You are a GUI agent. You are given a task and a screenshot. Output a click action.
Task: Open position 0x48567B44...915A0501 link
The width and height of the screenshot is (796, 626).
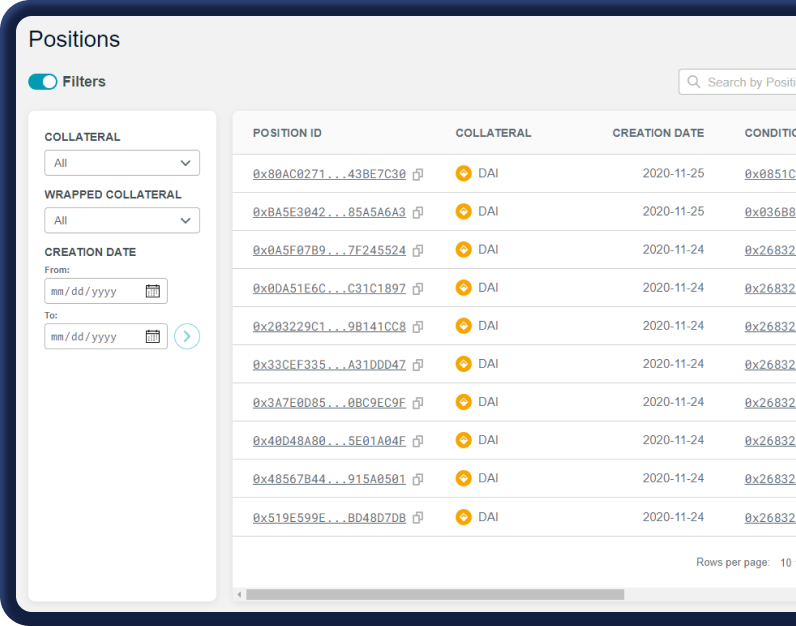tap(329, 479)
